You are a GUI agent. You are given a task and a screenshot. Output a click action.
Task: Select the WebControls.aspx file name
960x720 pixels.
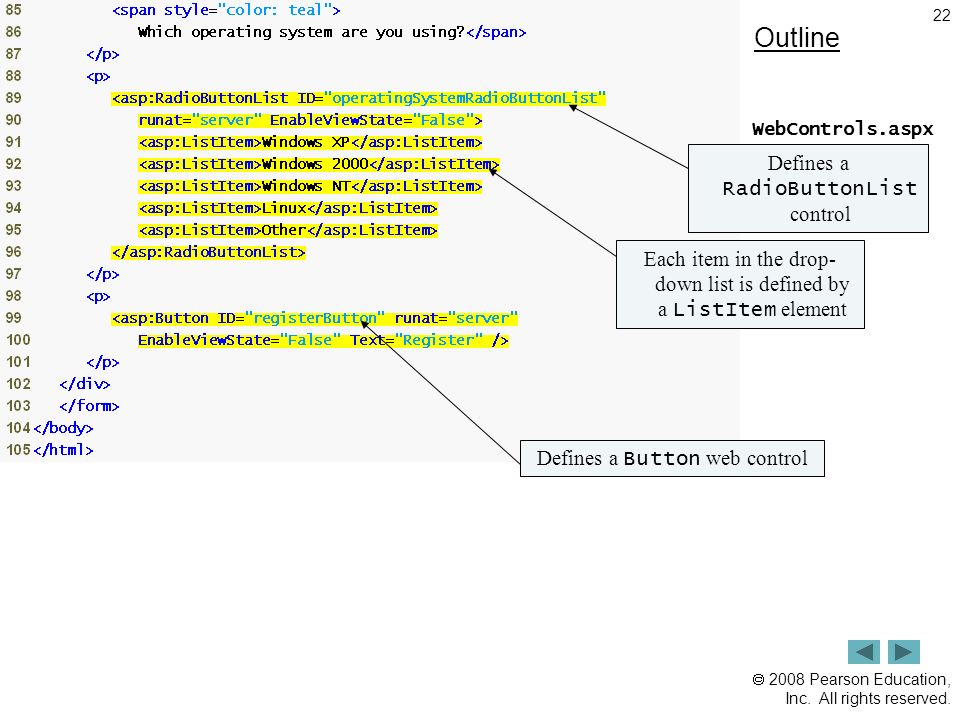coord(842,129)
